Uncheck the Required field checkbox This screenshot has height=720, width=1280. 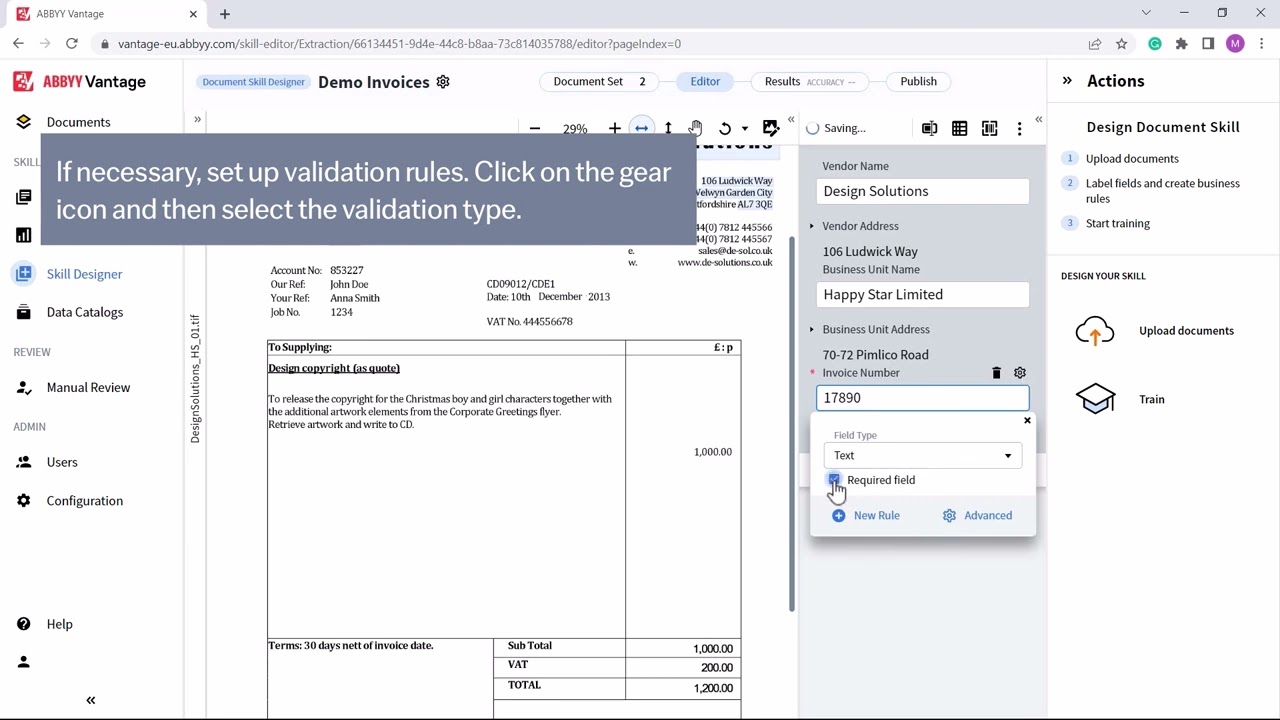tap(834, 480)
